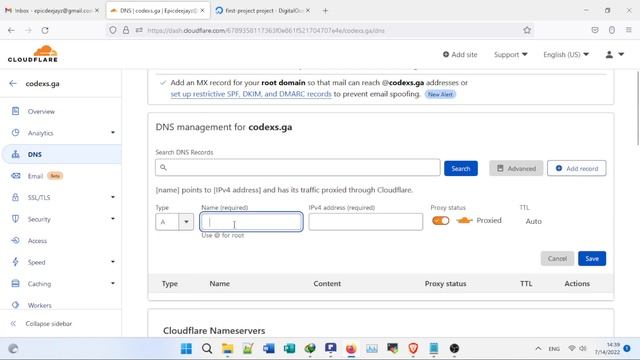Click the Speed lightning icon
This screenshot has width=640, height=360.
16,262
